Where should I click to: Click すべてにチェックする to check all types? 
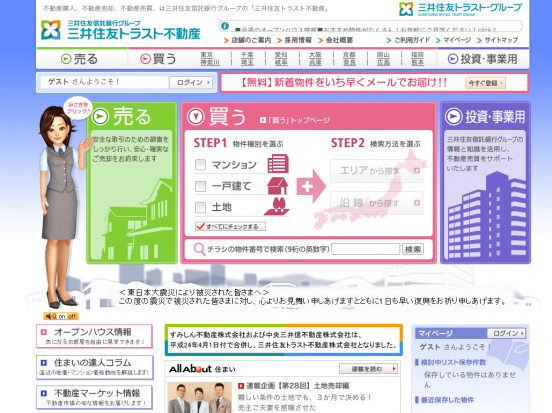click(230, 226)
